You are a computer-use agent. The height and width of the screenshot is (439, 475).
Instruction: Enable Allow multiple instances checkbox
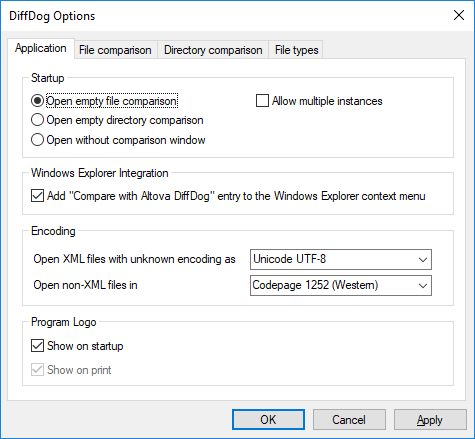point(262,101)
